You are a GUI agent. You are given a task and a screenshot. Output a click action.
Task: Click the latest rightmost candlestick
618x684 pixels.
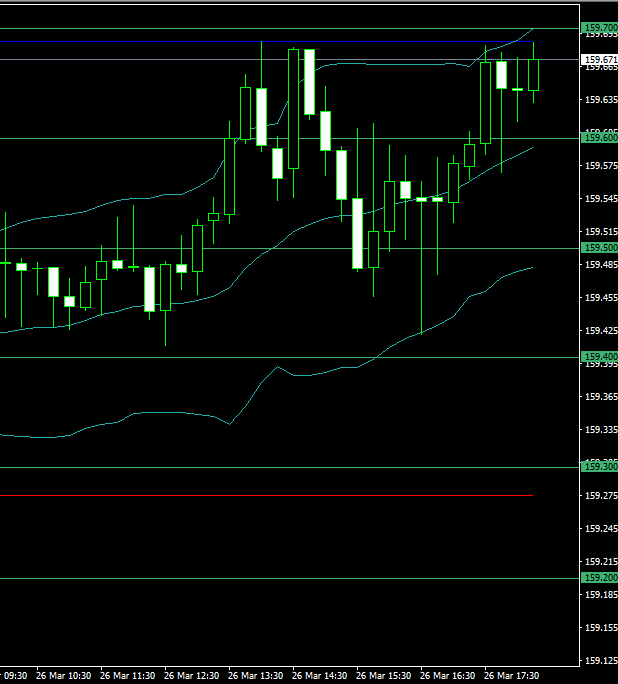[x=534, y=75]
